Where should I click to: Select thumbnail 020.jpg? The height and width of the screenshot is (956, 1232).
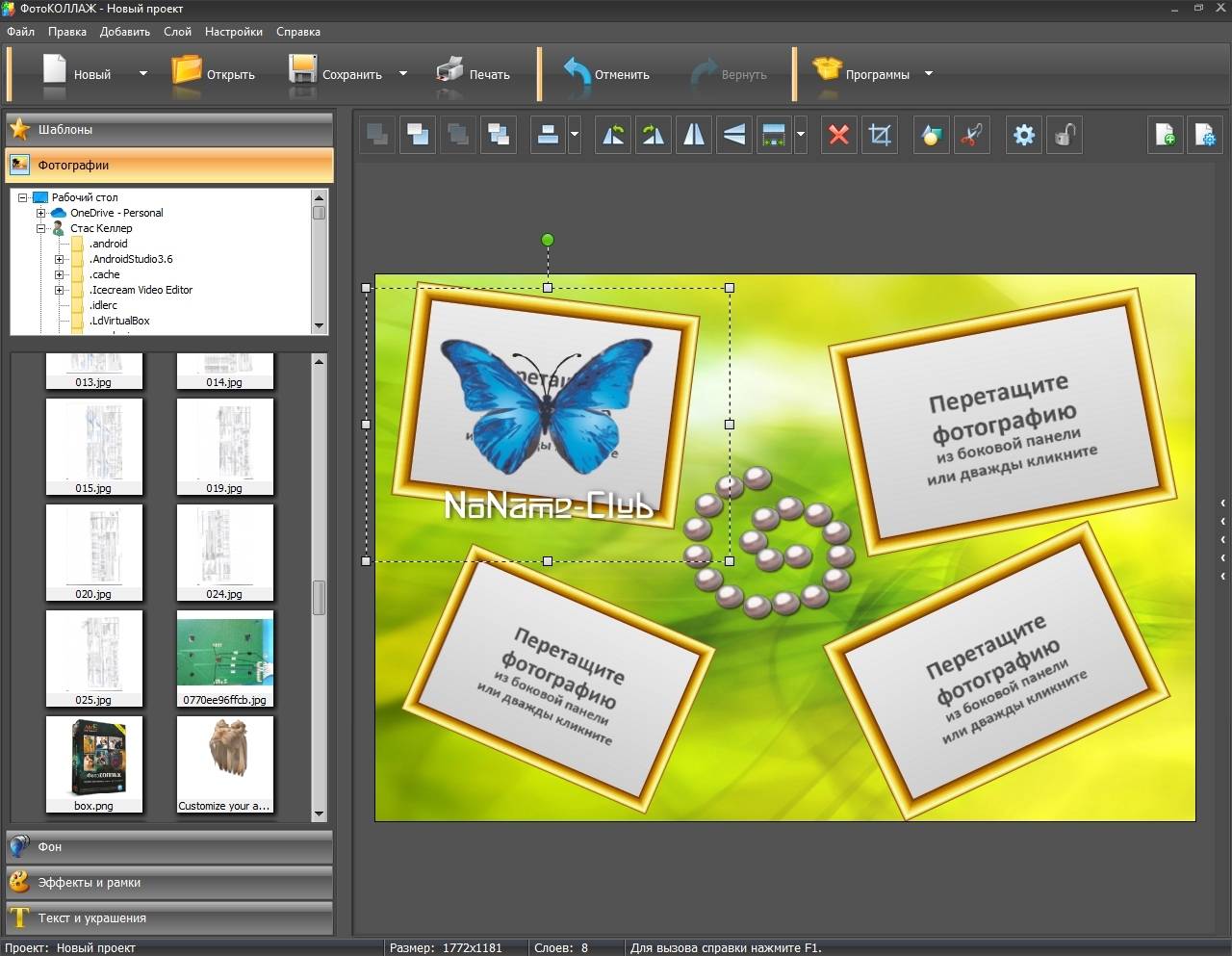[94, 553]
